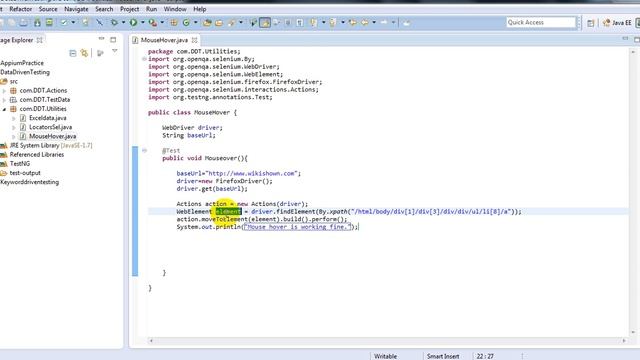The height and width of the screenshot is (360, 640).
Task: Click the green Run button in toolbar
Action: 133,22
